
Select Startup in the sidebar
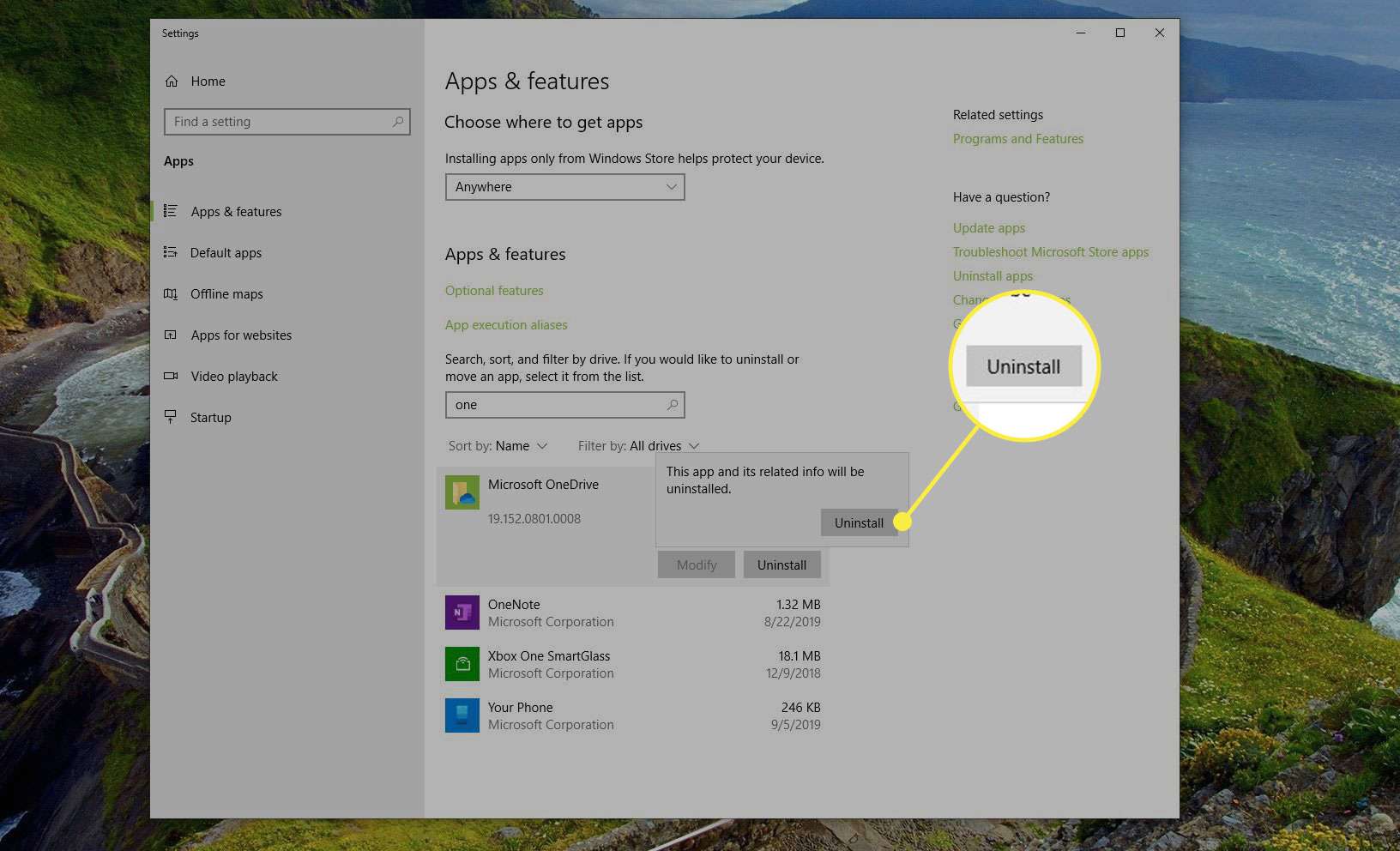[210, 418]
